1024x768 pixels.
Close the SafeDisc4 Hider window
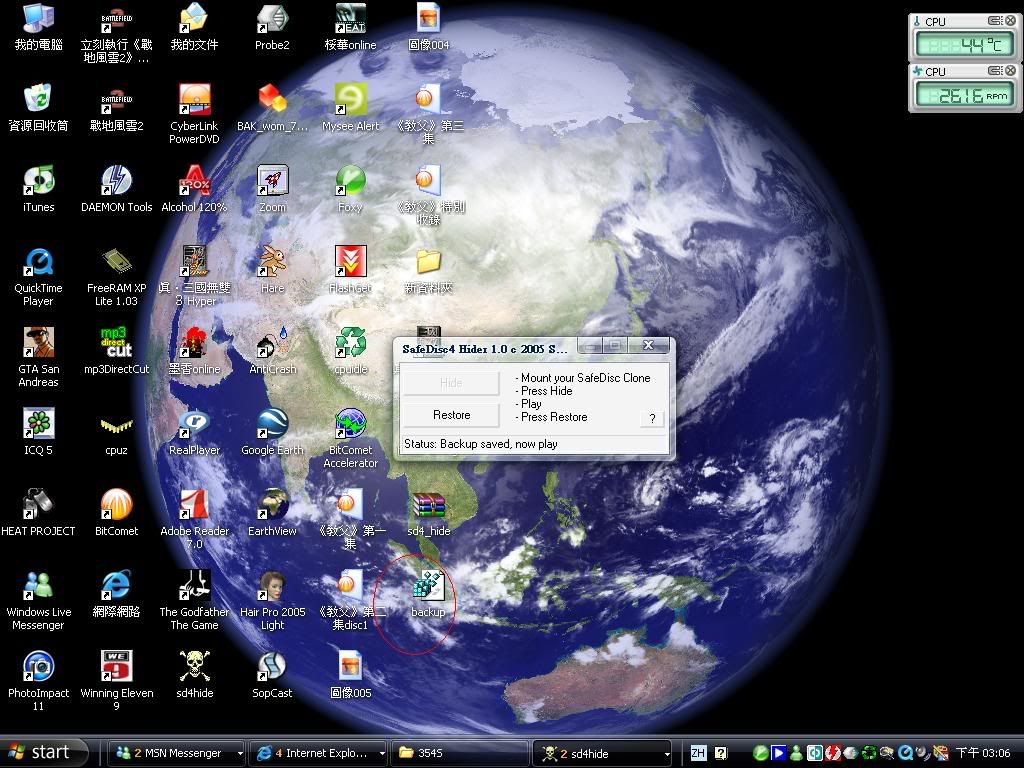coord(648,345)
